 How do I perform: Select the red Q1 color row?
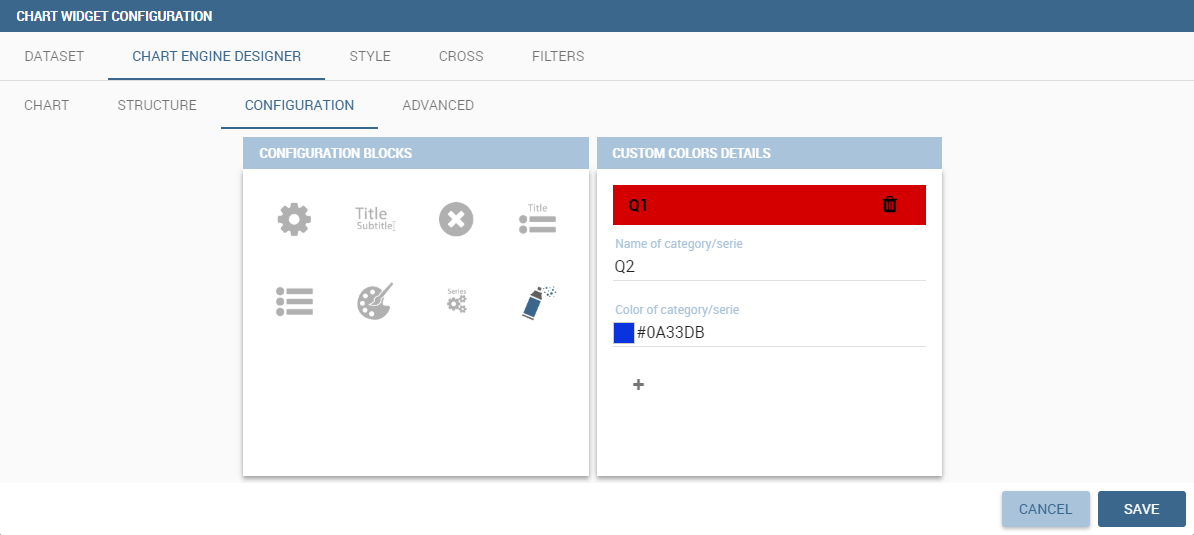pos(769,205)
